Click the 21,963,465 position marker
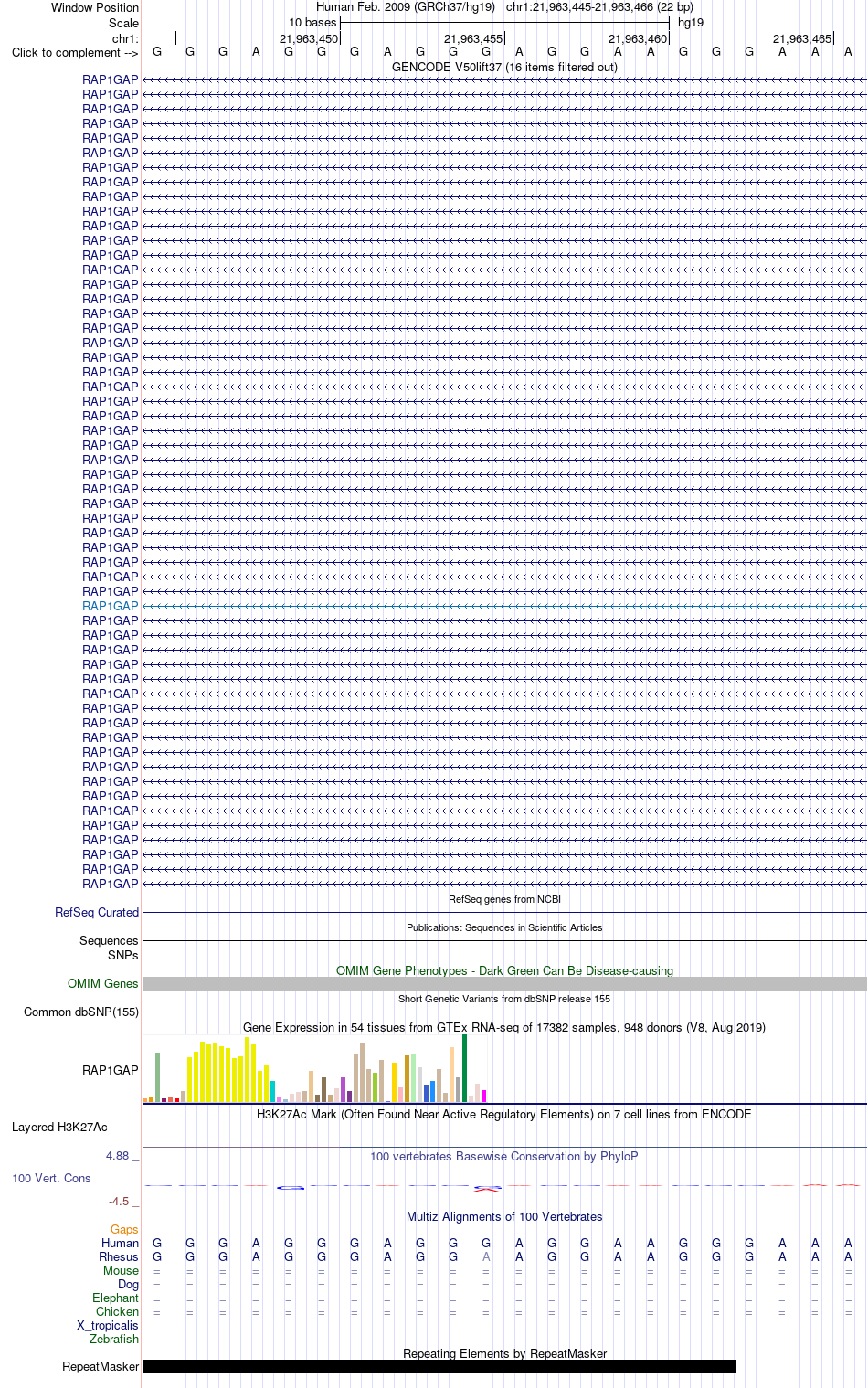Image resolution: width=868 pixels, height=1388 pixels. [x=802, y=38]
